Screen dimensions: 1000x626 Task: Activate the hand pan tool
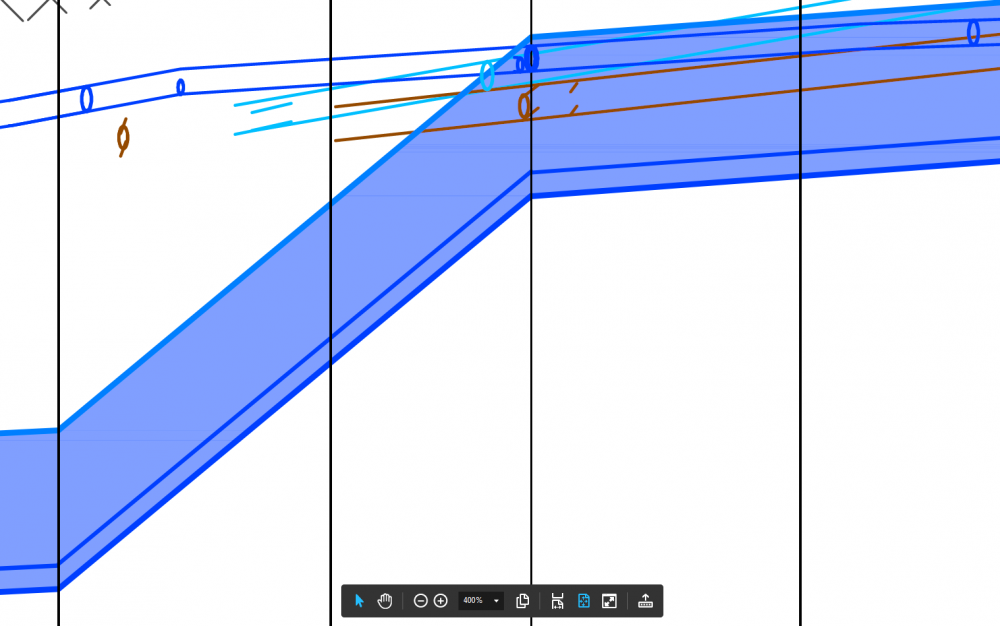click(x=385, y=601)
